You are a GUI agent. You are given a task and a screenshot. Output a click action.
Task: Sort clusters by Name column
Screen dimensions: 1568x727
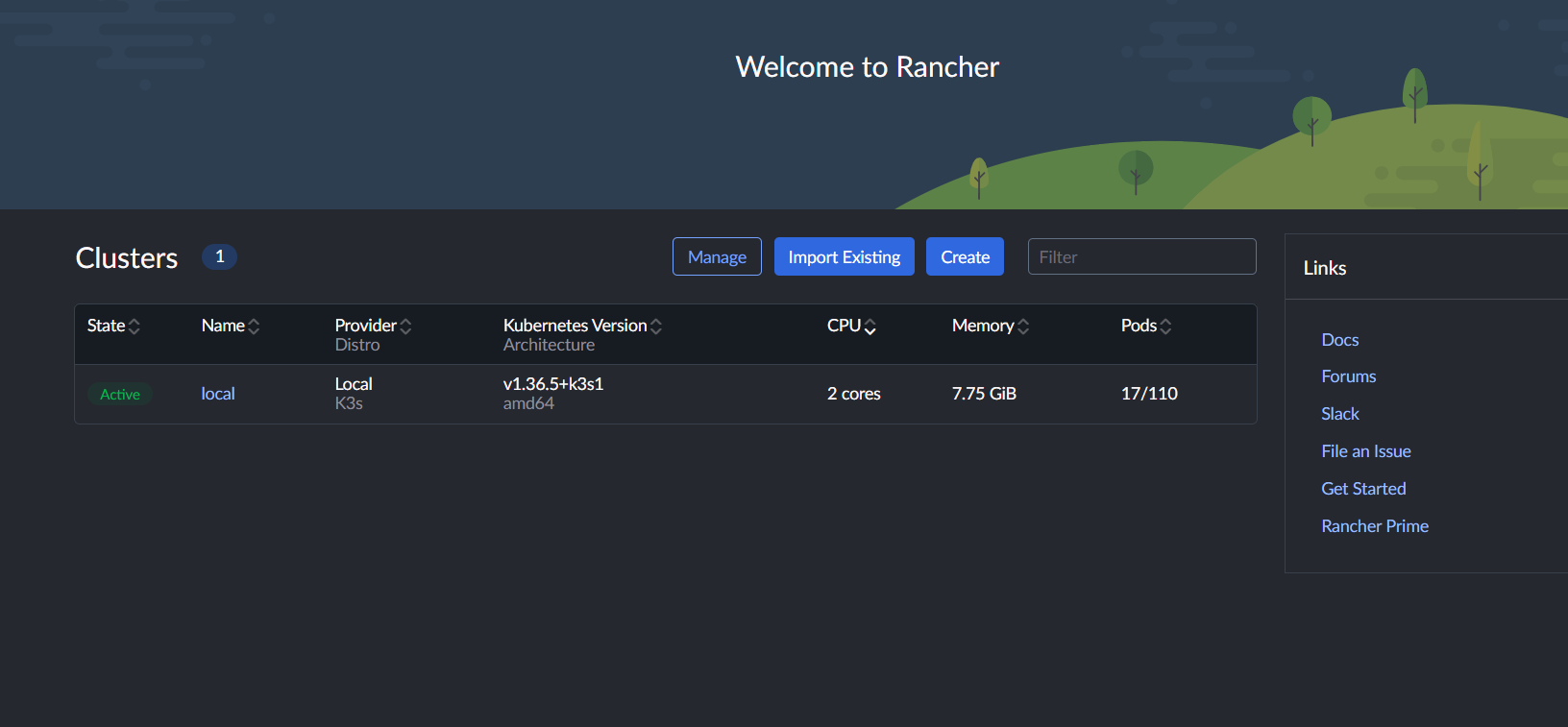coord(231,326)
